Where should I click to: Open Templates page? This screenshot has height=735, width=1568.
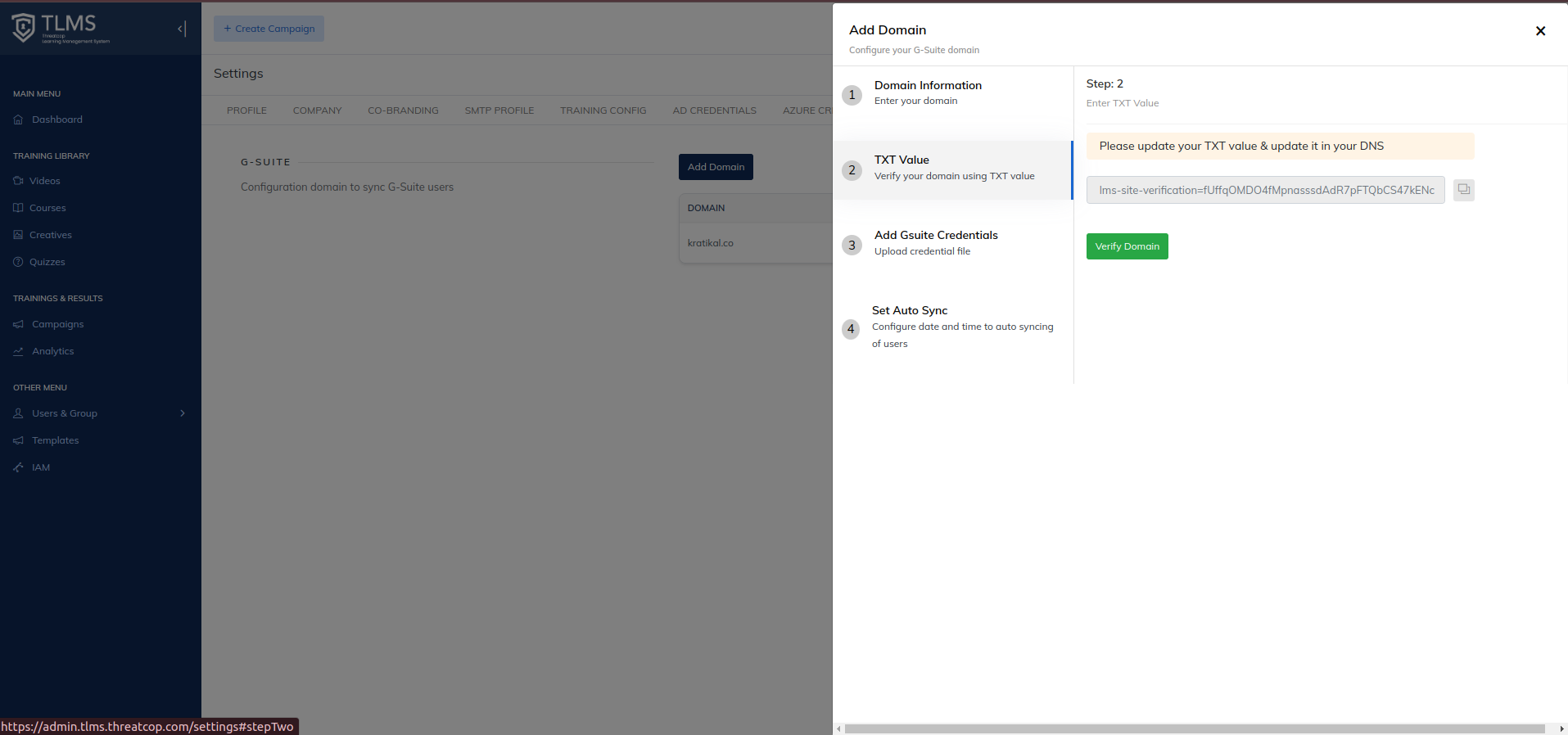(x=56, y=440)
